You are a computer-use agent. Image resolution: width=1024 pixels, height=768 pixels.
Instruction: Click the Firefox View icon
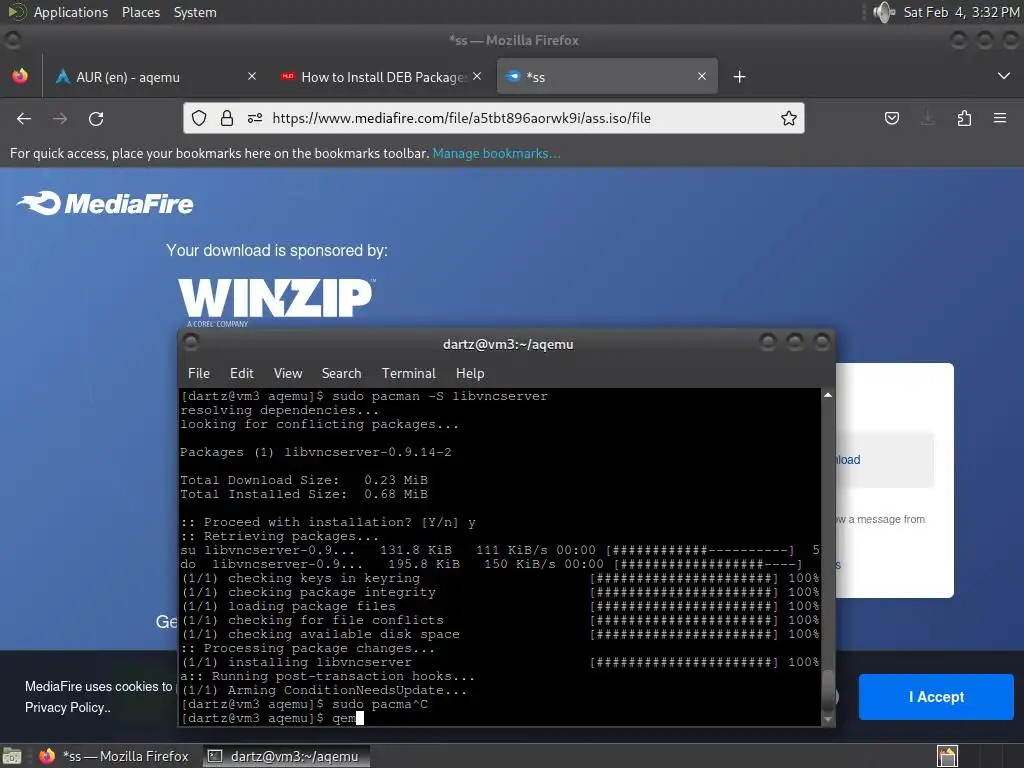pos(20,76)
